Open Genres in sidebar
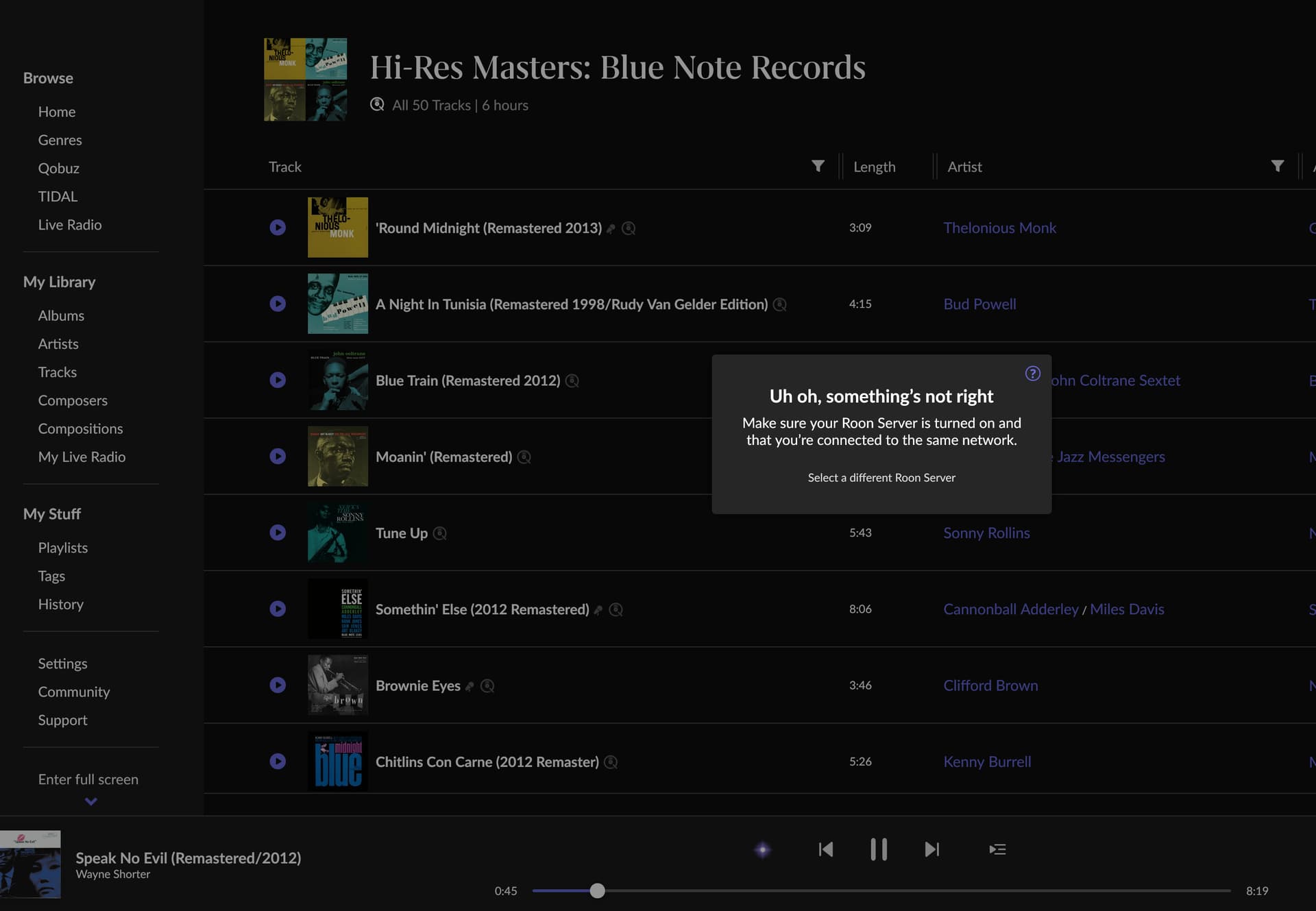The height and width of the screenshot is (911, 1316). (x=60, y=140)
